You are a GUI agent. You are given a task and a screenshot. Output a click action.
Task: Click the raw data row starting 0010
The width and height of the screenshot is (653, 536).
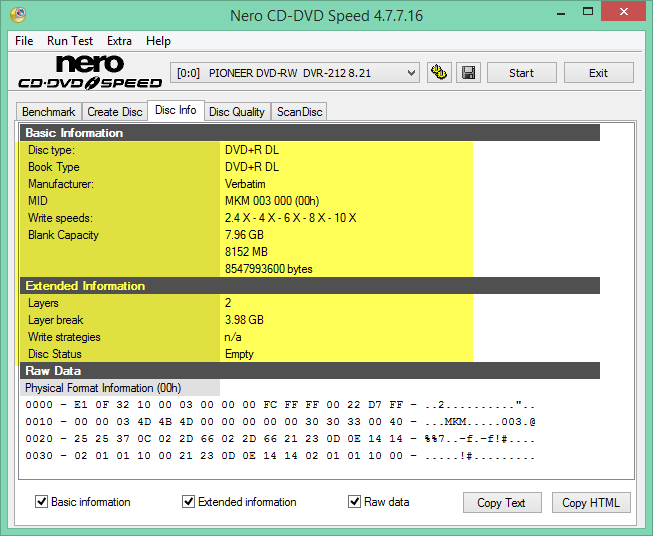[280, 422]
